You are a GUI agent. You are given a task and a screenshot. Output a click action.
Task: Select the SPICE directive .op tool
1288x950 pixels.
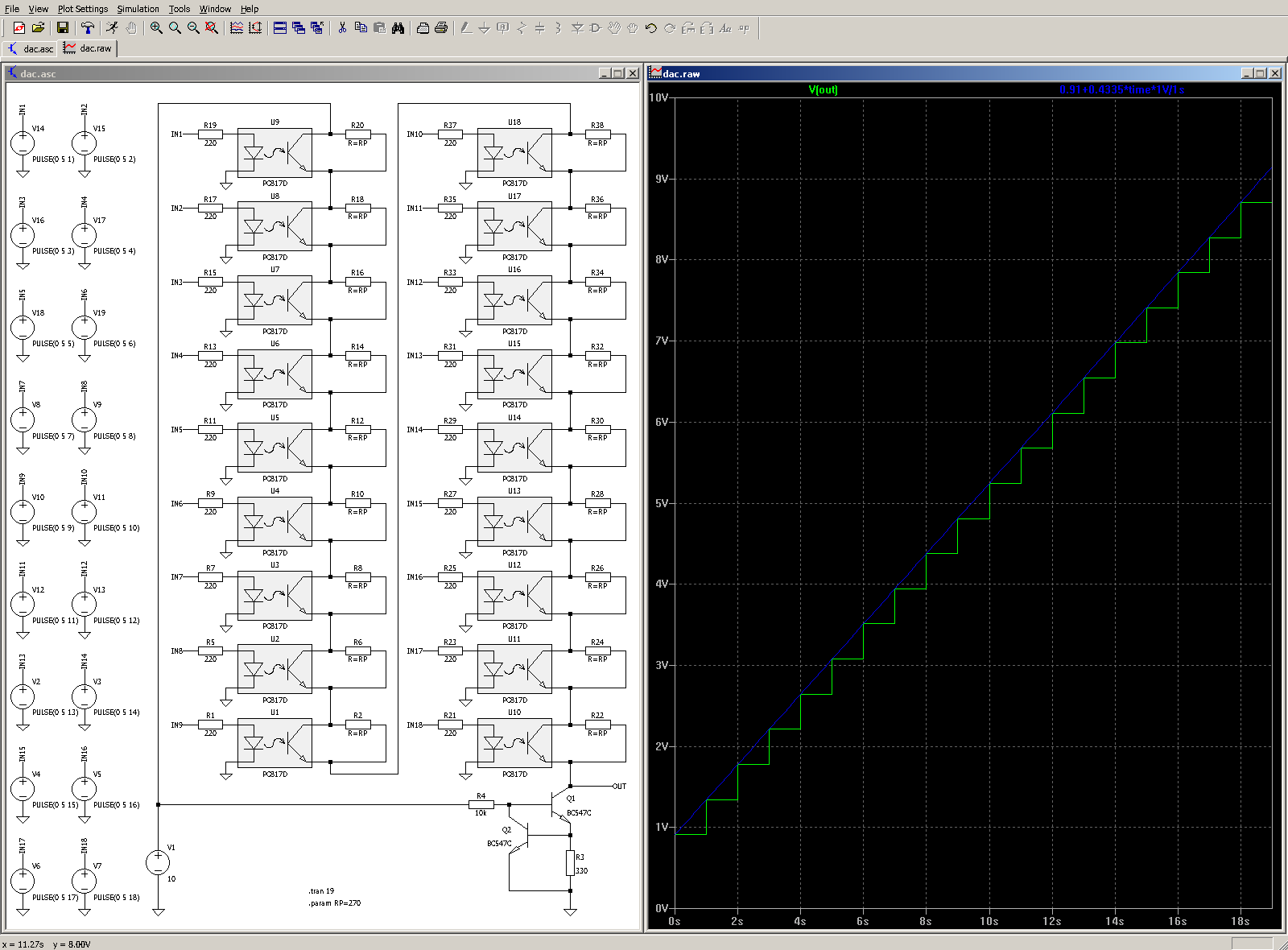pos(744,28)
